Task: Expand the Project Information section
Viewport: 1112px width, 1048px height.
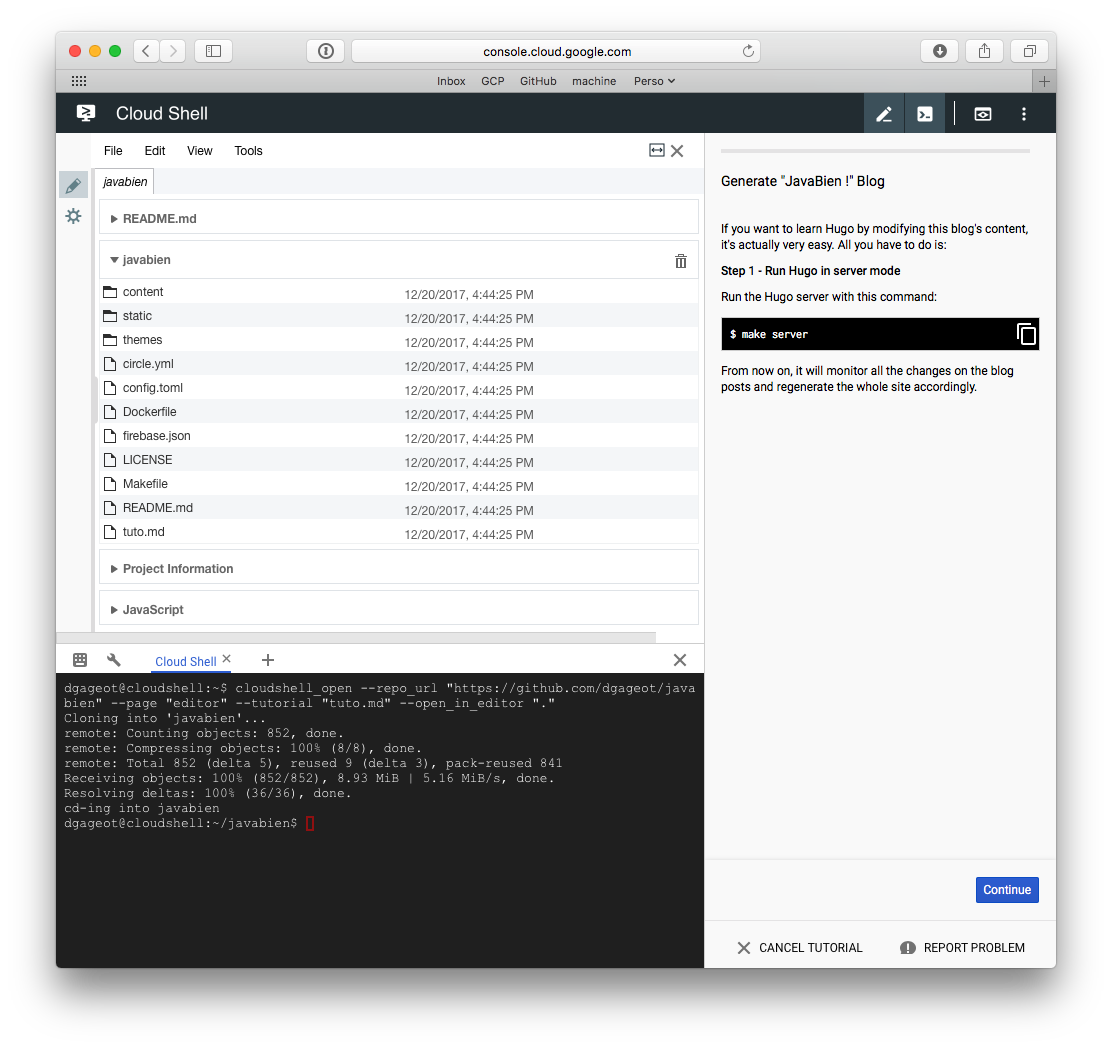Action: [x=399, y=569]
